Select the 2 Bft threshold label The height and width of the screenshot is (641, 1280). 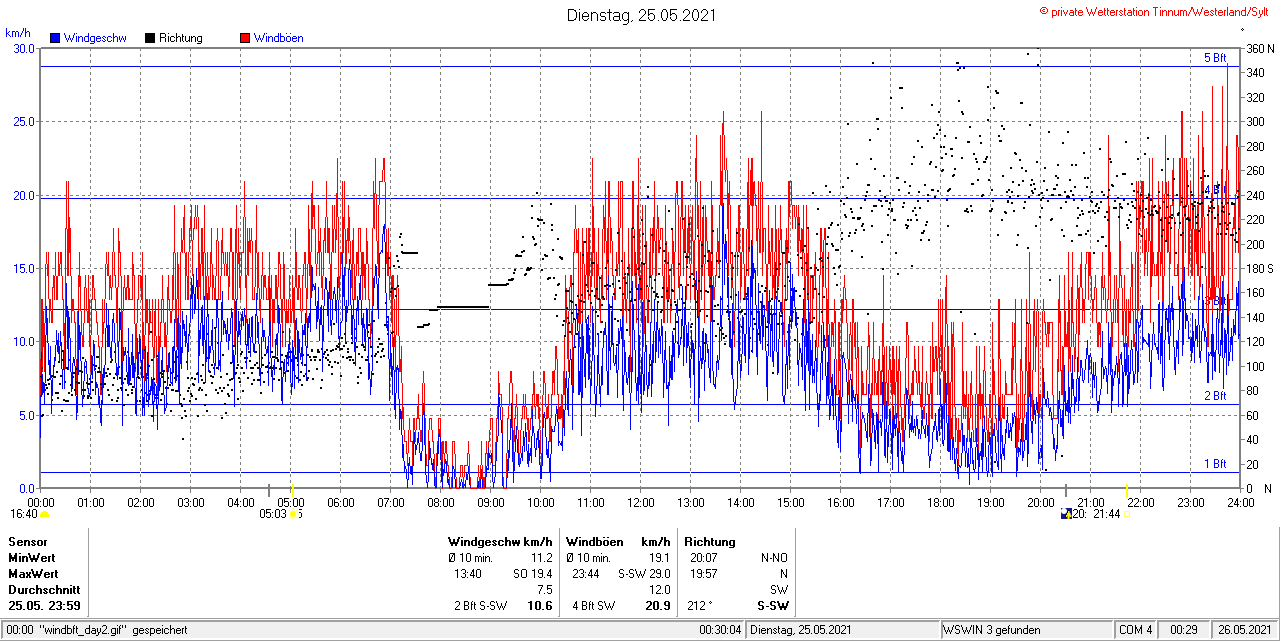pyautogui.click(x=1214, y=396)
